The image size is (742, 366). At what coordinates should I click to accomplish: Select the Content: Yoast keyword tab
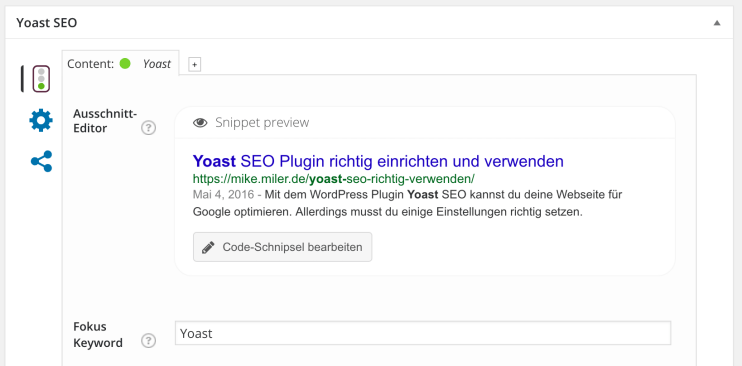pyautogui.click(x=120, y=63)
